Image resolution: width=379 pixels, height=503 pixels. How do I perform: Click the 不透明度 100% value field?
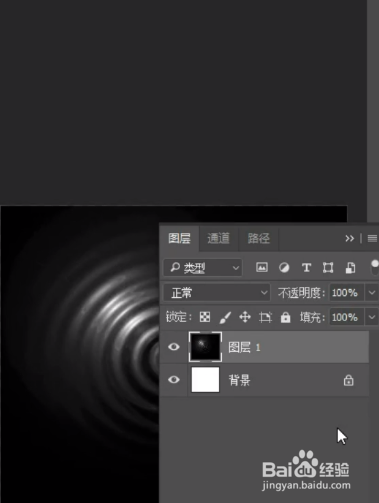[346, 293]
